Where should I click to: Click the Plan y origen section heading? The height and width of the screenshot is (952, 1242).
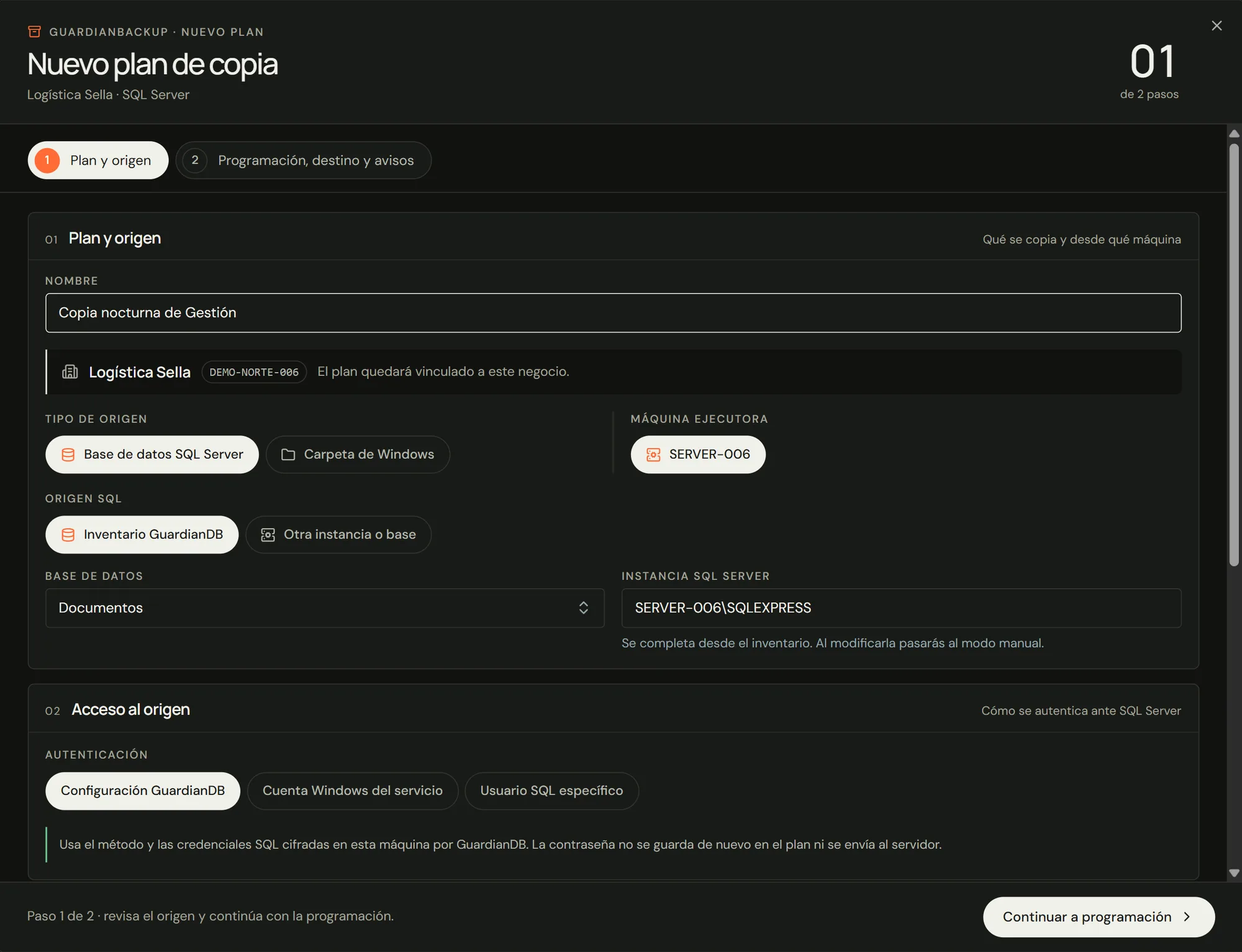point(115,238)
